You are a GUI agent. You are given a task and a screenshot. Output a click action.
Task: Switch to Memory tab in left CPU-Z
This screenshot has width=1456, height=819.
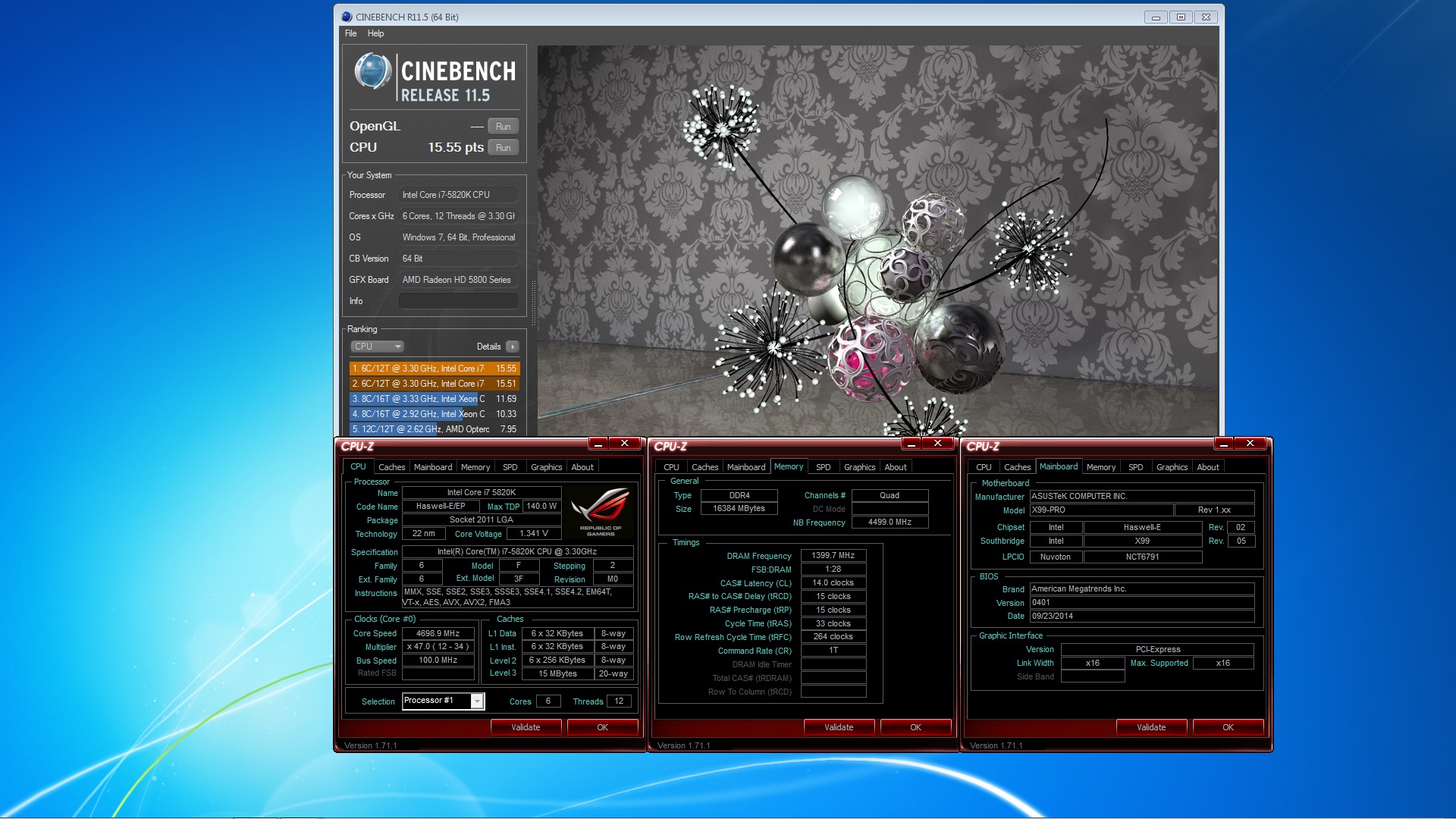pyautogui.click(x=475, y=467)
